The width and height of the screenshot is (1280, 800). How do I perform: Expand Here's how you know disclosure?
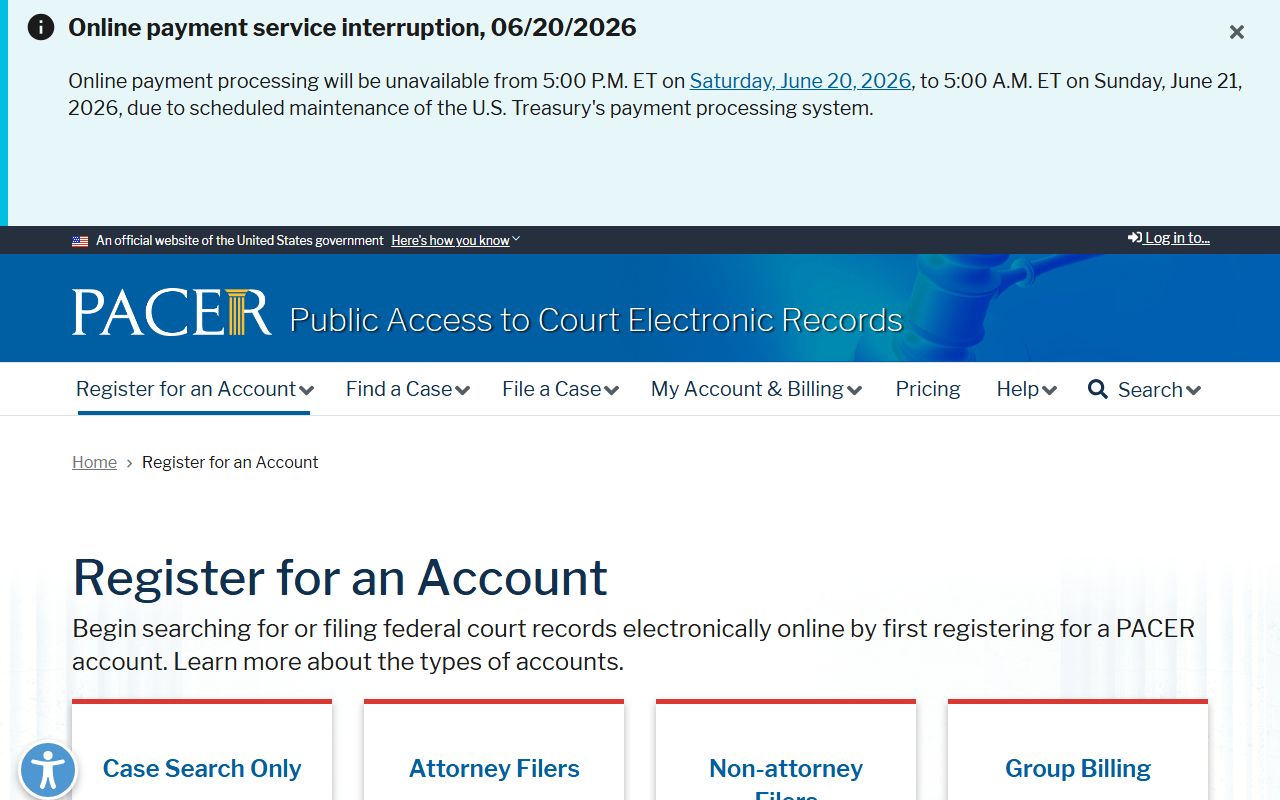[455, 241]
